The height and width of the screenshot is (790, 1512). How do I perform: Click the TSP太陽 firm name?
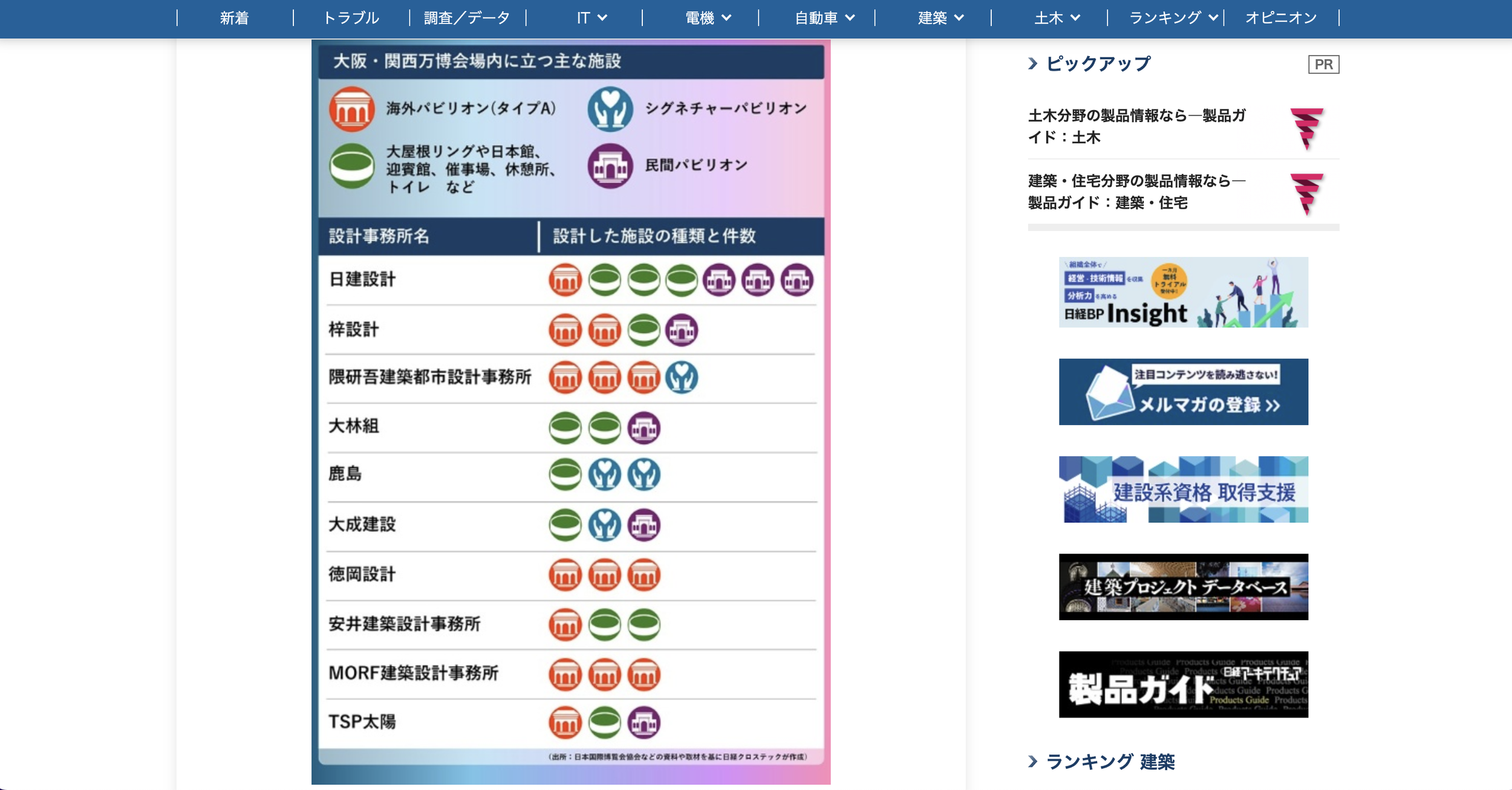pos(362,722)
